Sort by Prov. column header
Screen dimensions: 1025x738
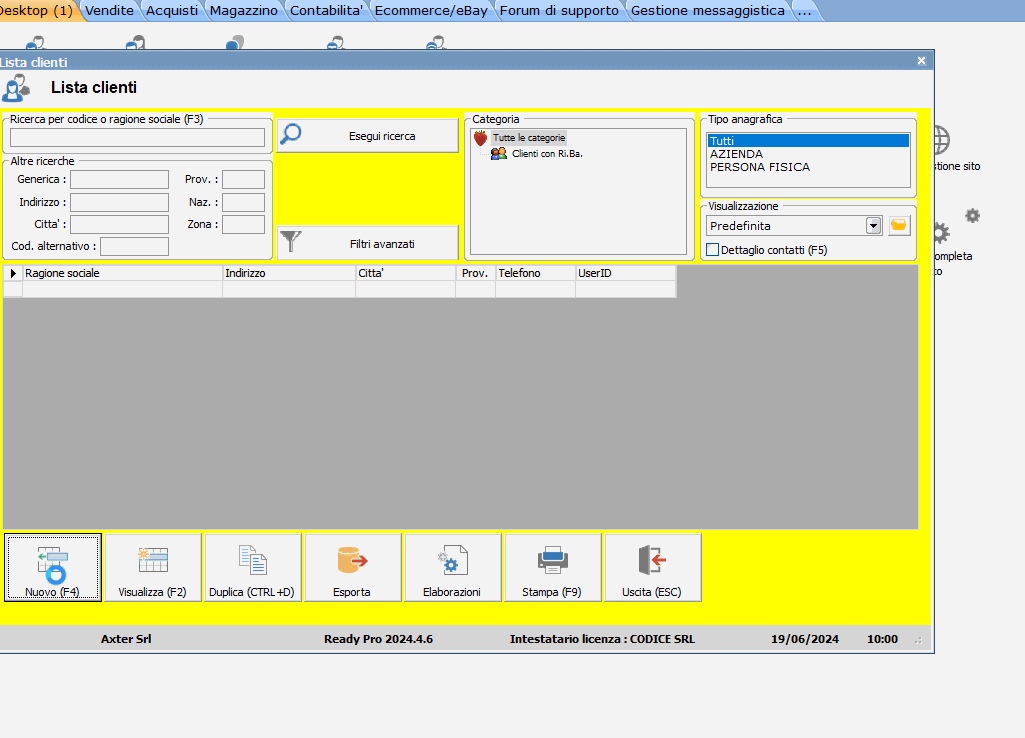coord(476,273)
